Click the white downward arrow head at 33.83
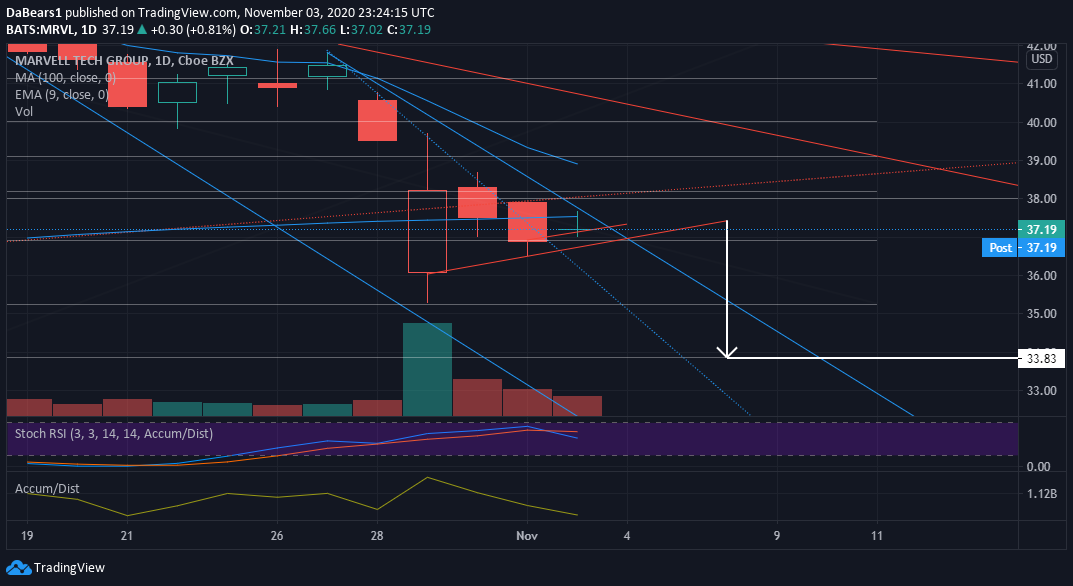Image resolution: width=1073 pixels, height=586 pixels. [727, 353]
